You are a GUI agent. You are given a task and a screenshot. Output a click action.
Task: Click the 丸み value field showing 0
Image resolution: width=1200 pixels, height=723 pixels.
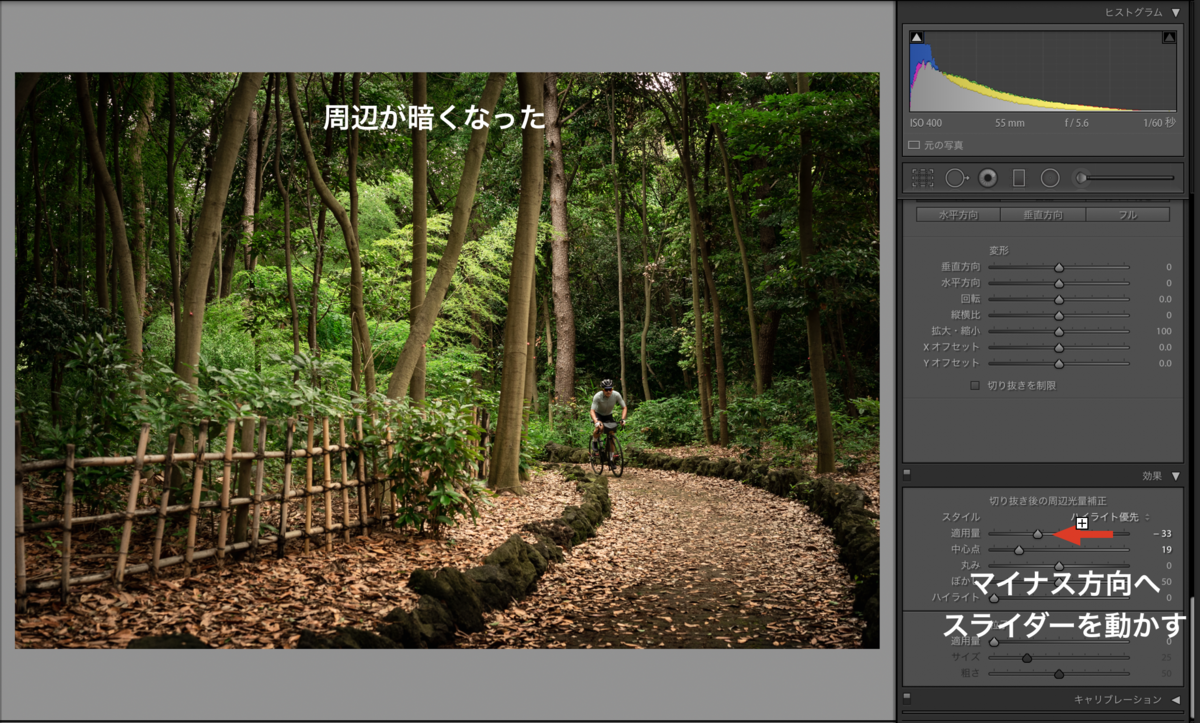click(x=1168, y=566)
